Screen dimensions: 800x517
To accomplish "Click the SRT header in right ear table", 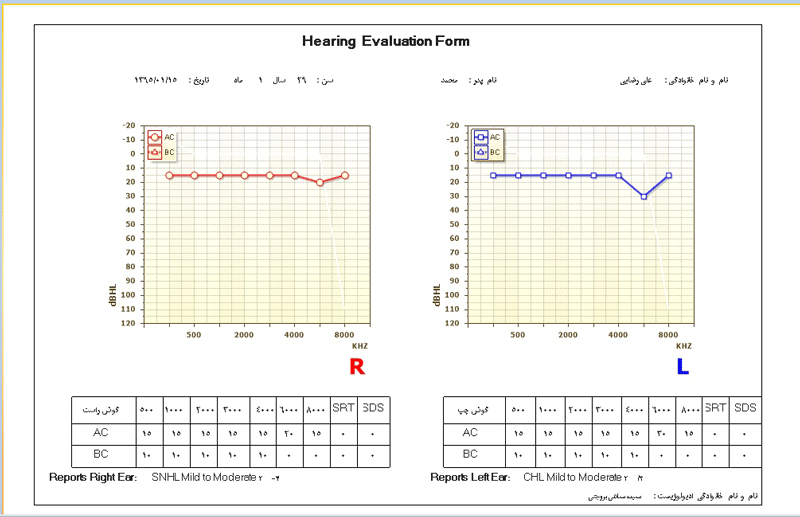I will pos(343,408).
